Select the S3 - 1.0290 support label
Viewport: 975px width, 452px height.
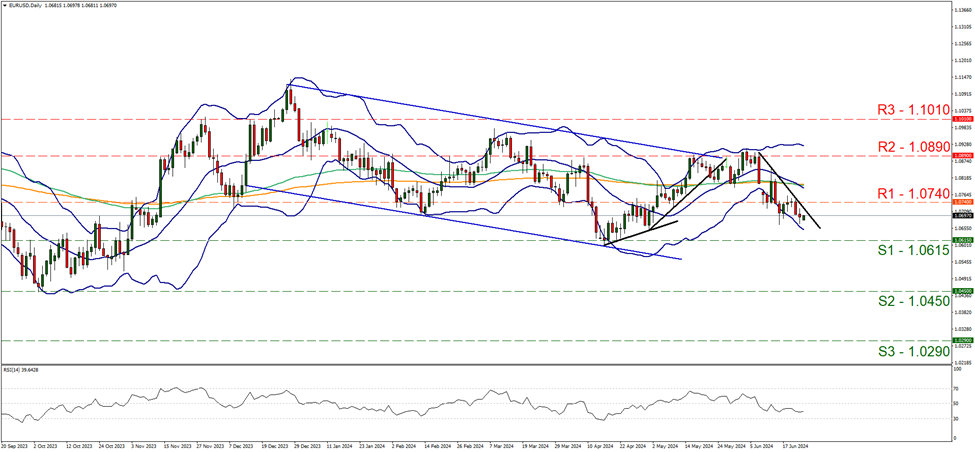coord(913,351)
